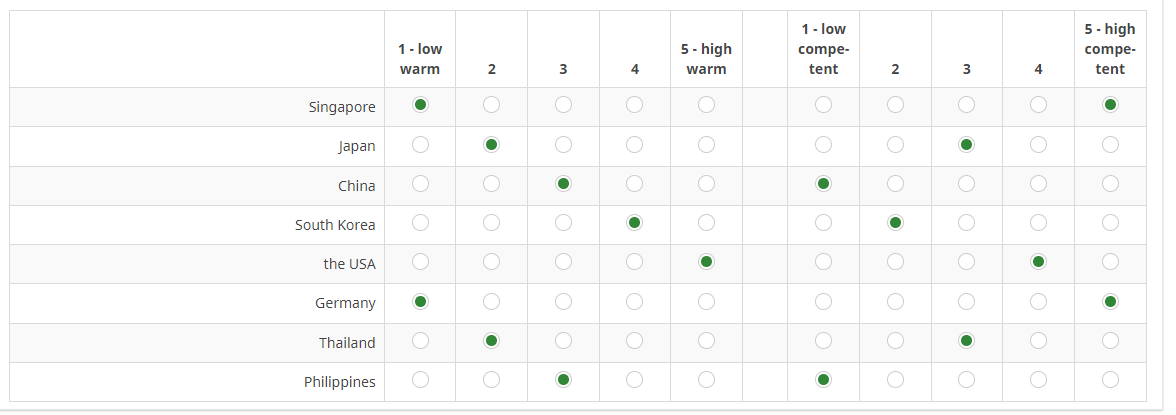Set Japan competence rating to 5

(x=1110, y=144)
